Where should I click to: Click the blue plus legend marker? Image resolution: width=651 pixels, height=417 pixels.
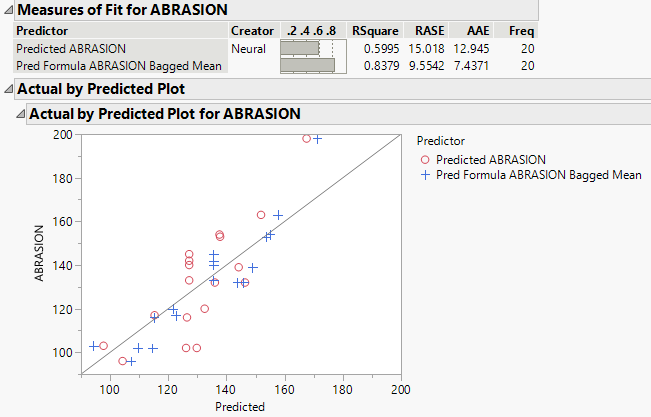pos(425,174)
